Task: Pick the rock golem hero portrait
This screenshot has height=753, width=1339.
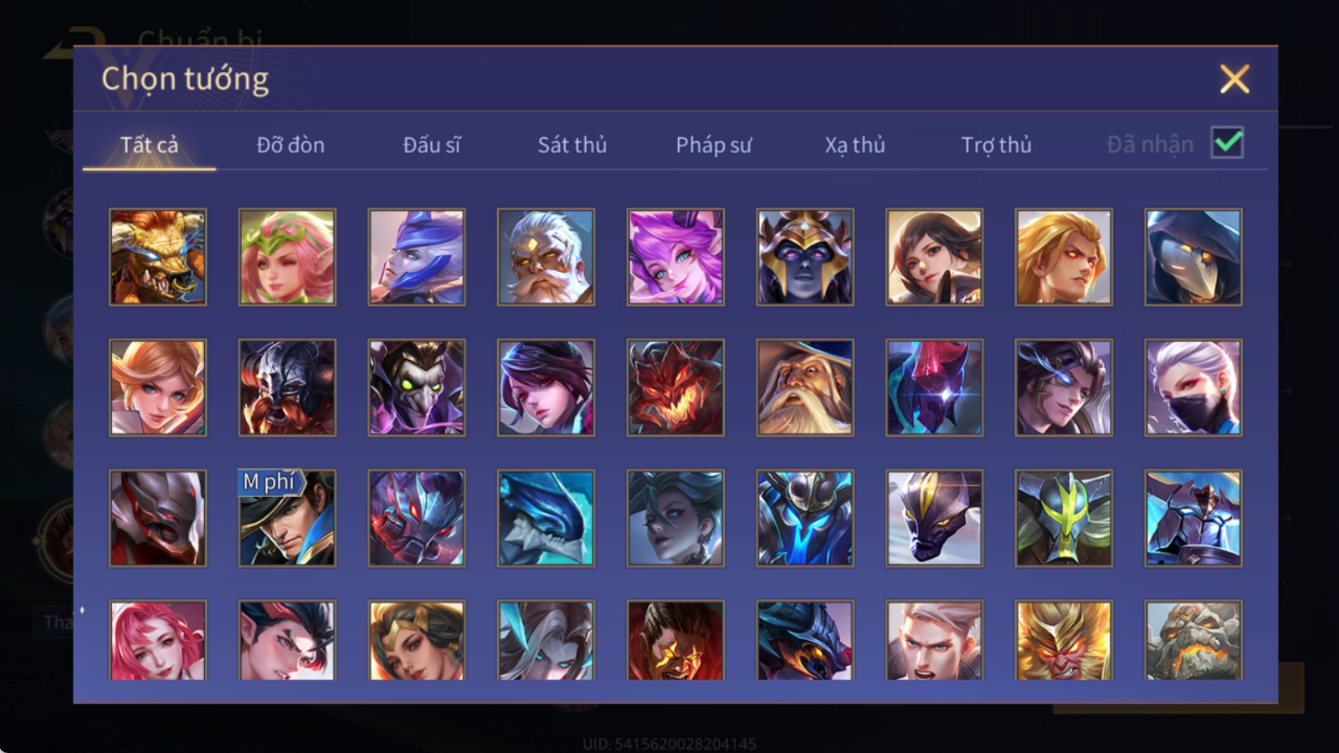Action: [x=1194, y=640]
